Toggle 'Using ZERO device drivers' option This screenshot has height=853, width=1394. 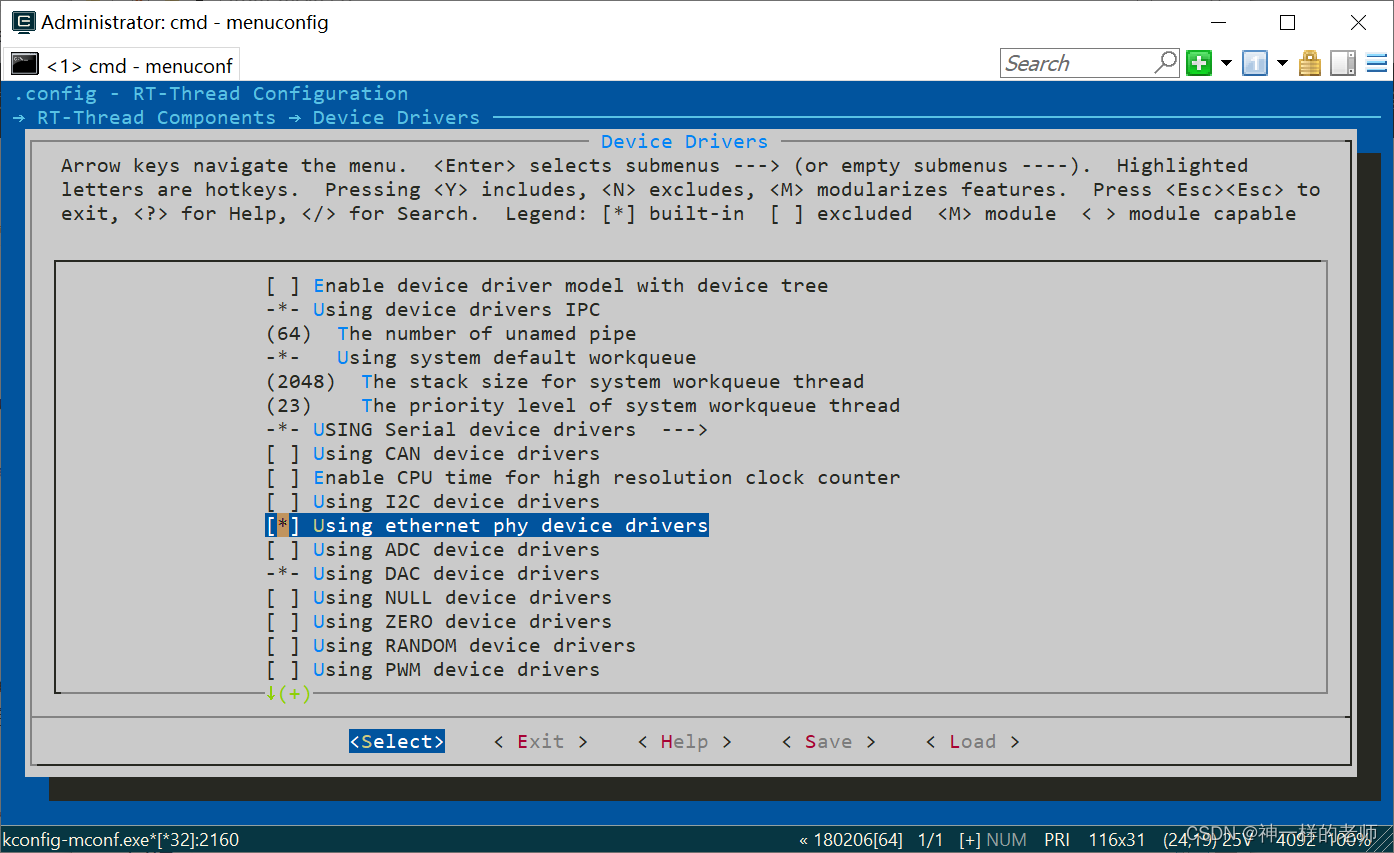click(x=438, y=621)
